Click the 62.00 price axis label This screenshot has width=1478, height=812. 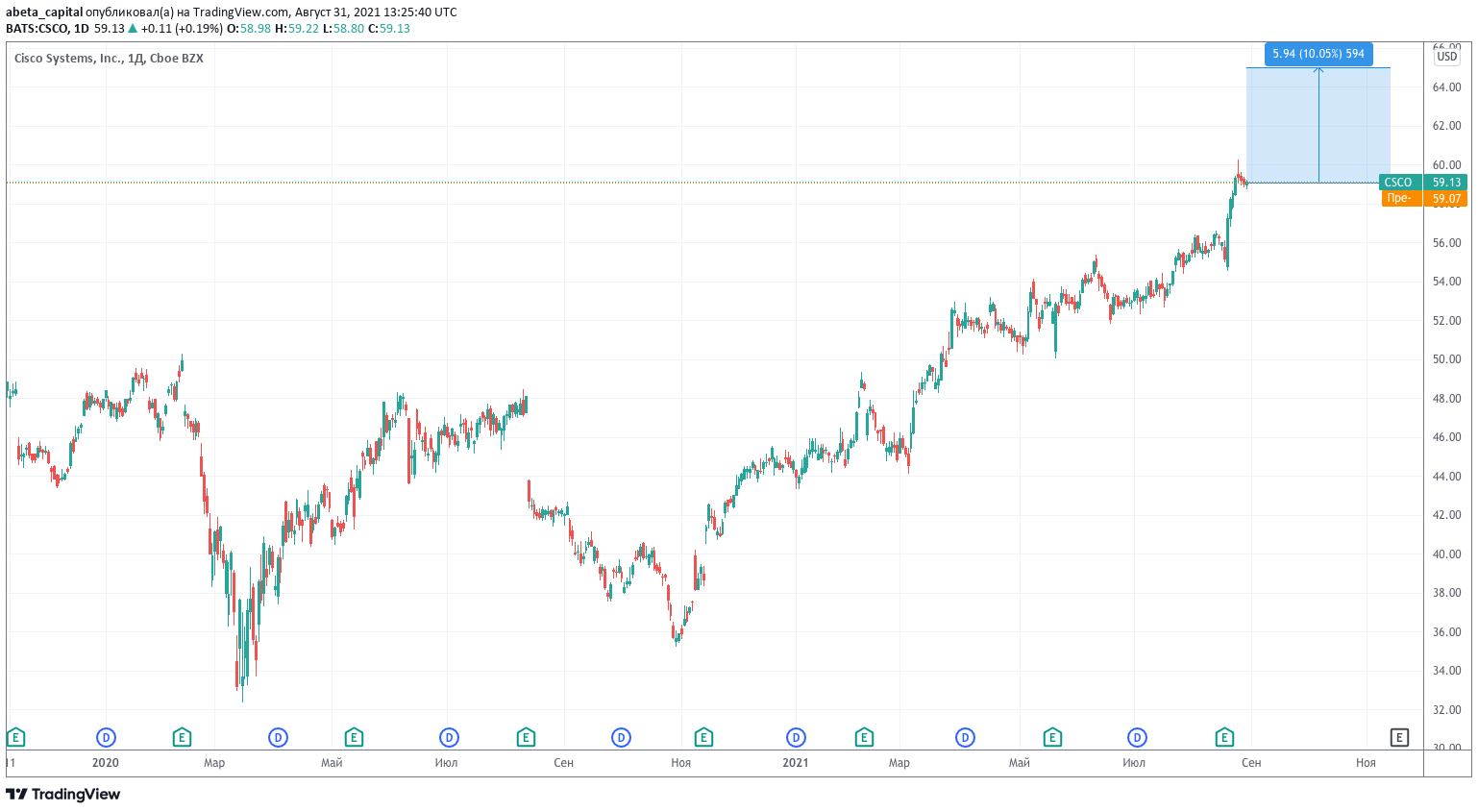point(1446,126)
